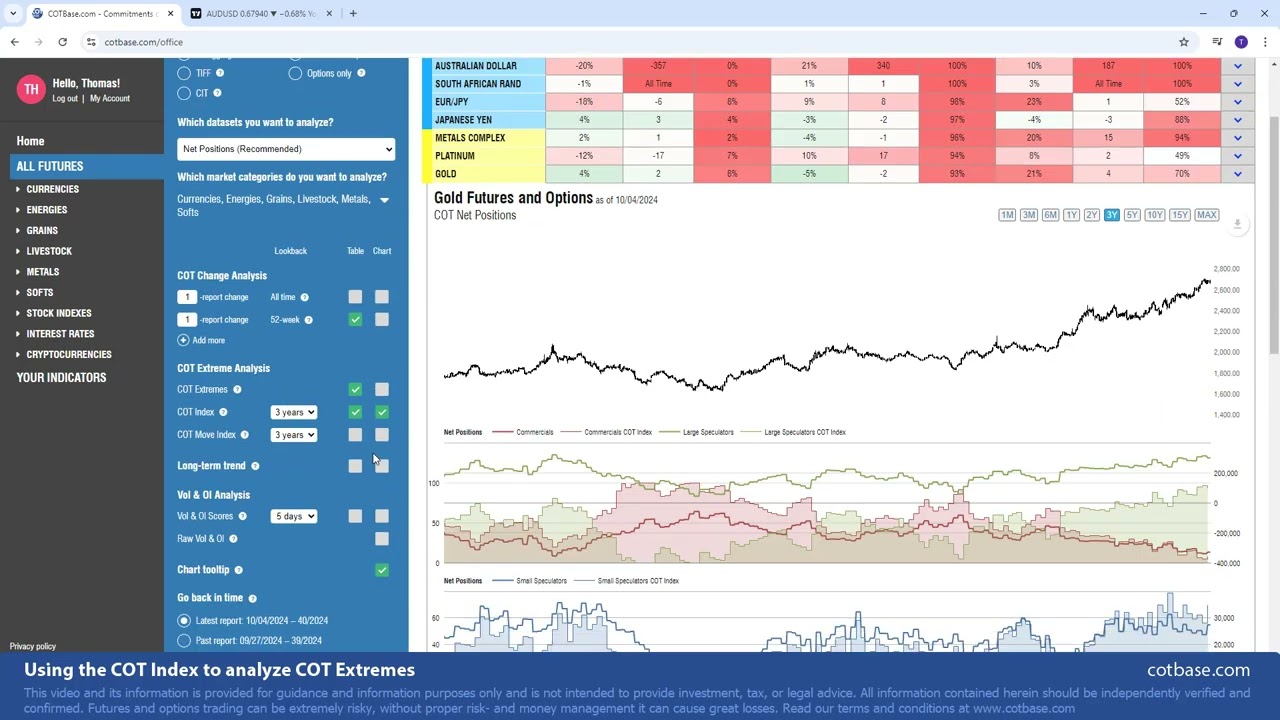Select the Options only radio button

295,73
